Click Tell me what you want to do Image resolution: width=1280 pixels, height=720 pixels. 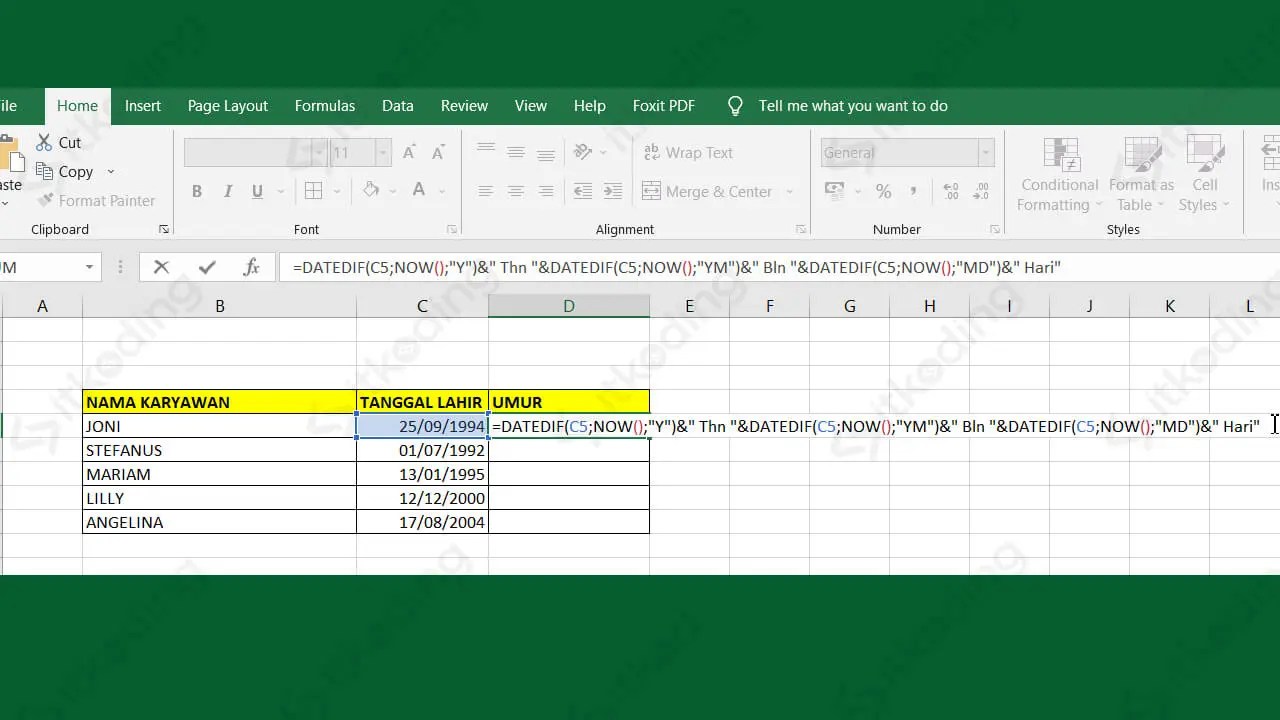(853, 106)
